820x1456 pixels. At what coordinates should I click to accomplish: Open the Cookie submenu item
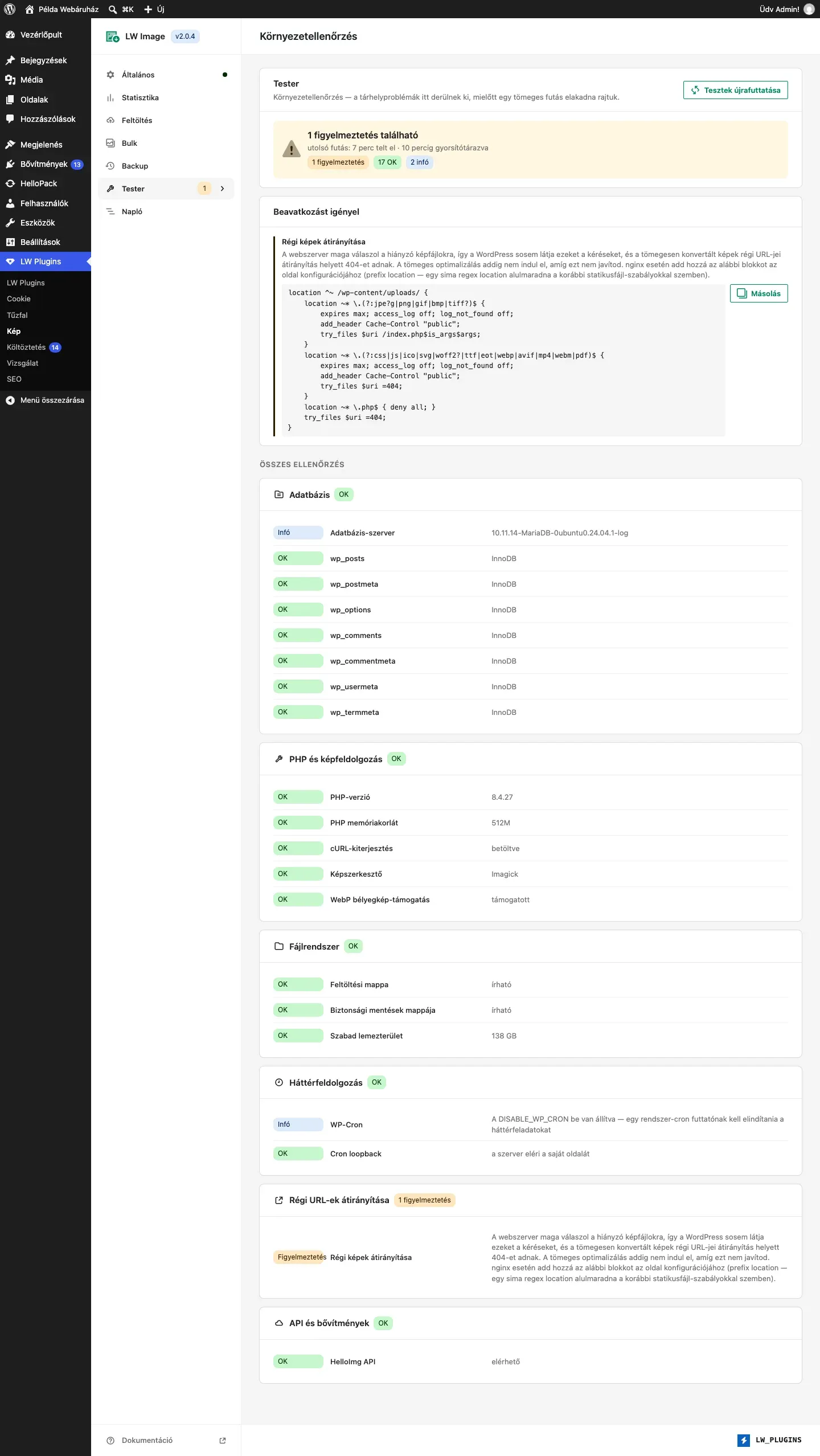(x=19, y=298)
